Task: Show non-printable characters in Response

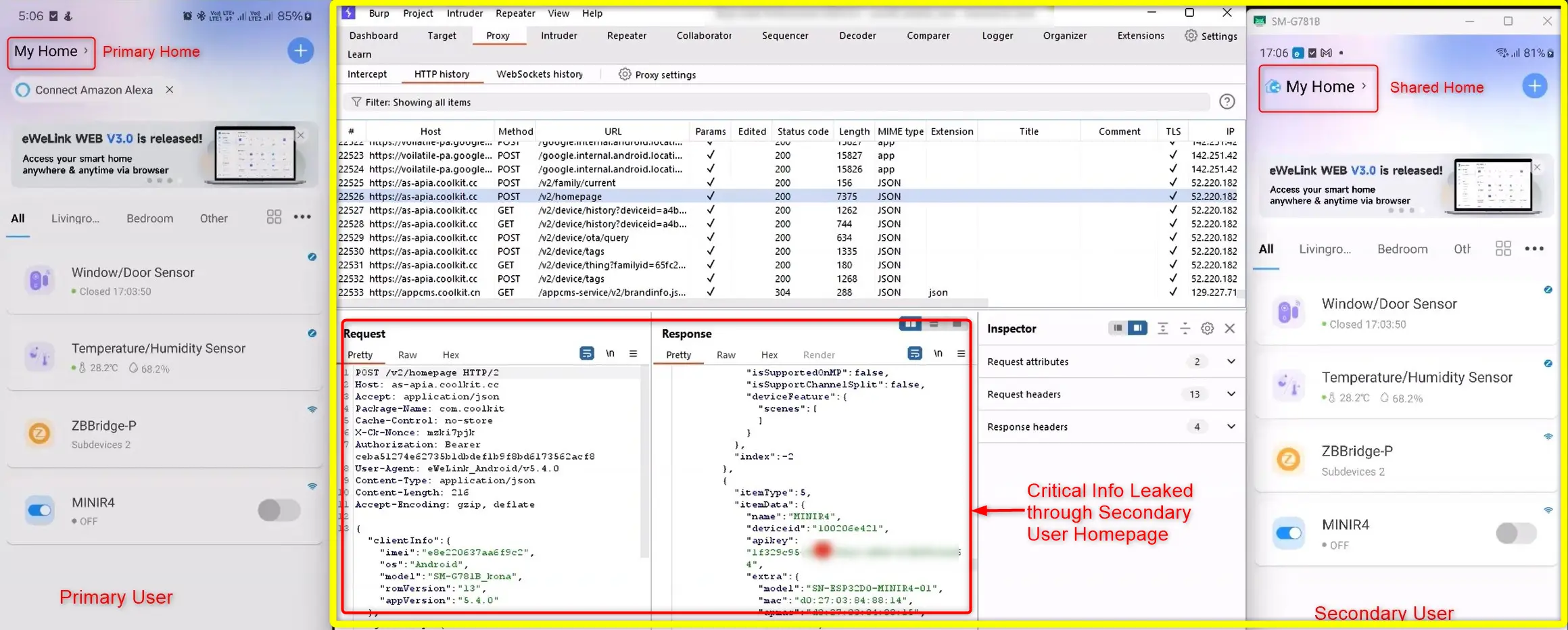Action: pos(938,354)
